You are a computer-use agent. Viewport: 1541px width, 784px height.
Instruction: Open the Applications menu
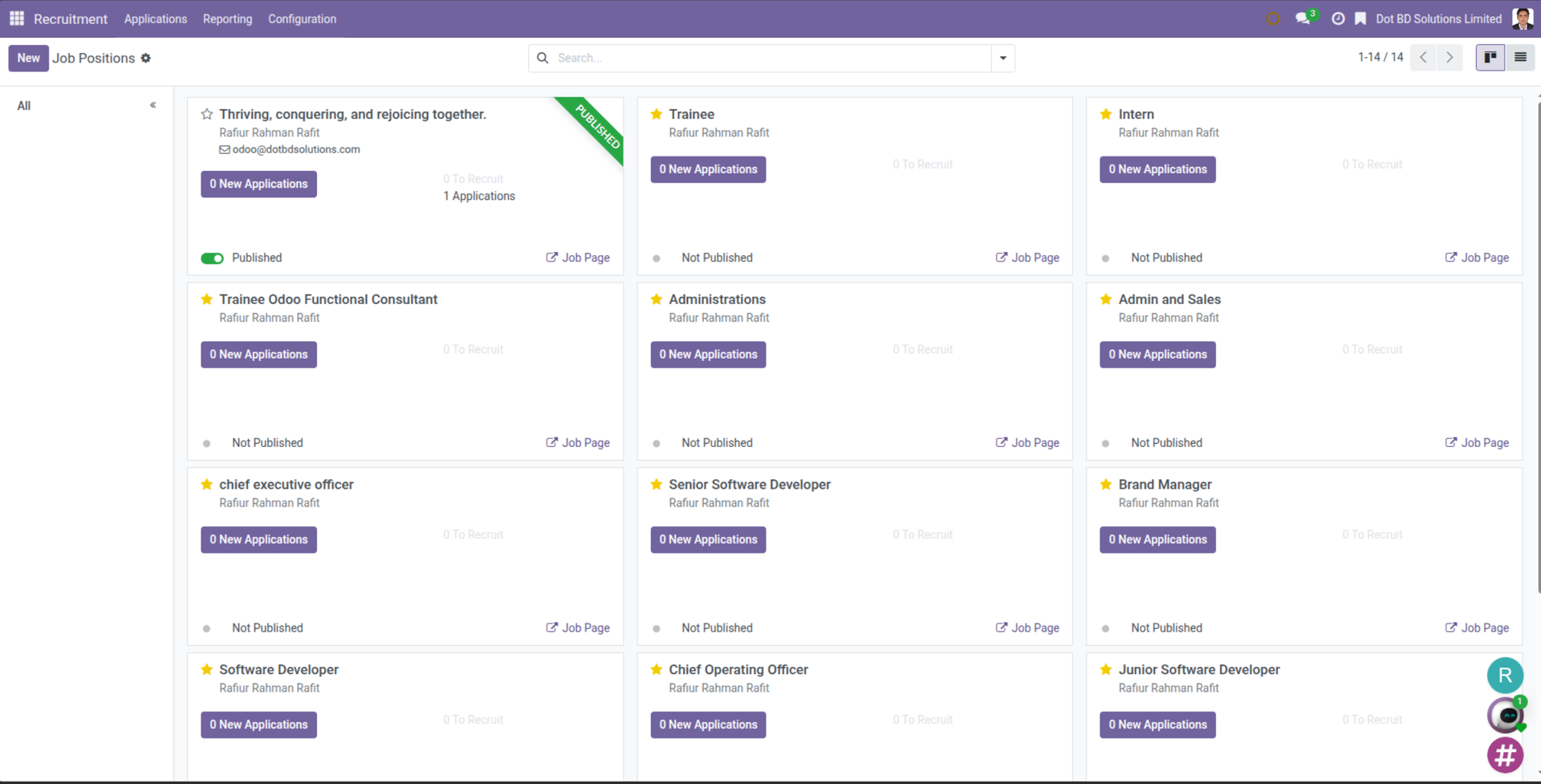(x=156, y=18)
